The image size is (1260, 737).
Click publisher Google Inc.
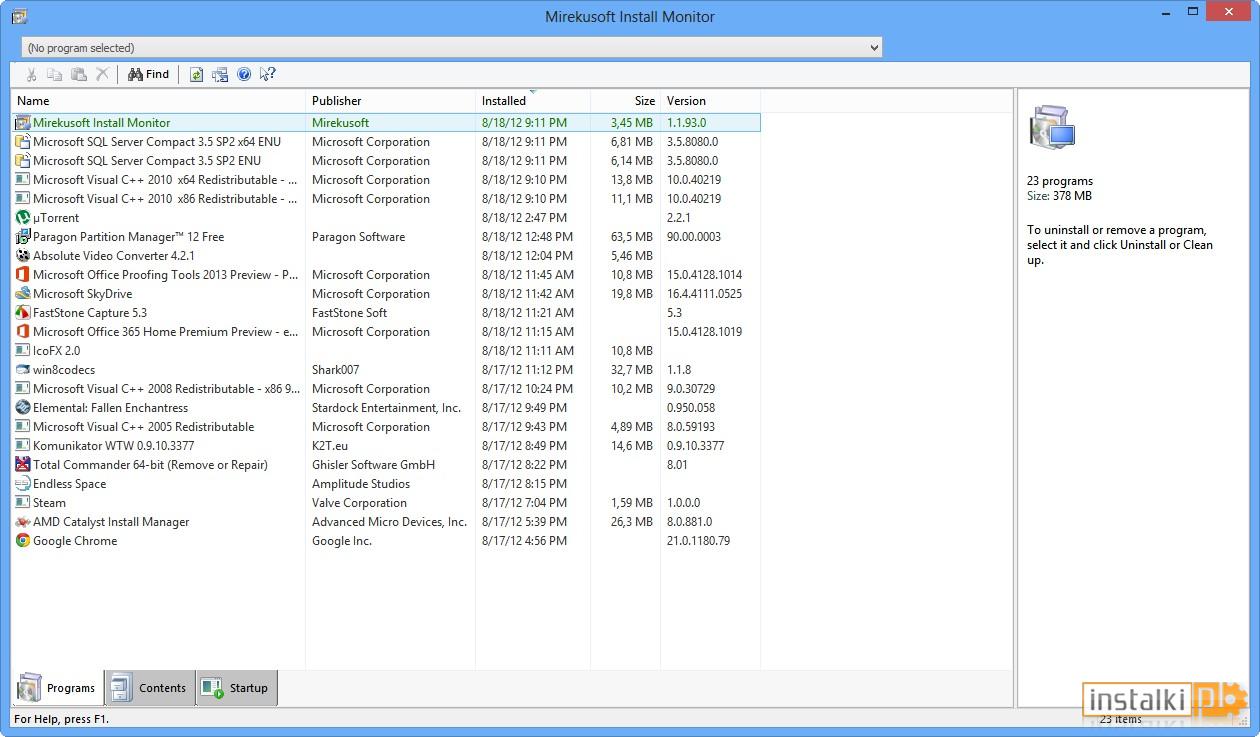pos(342,541)
